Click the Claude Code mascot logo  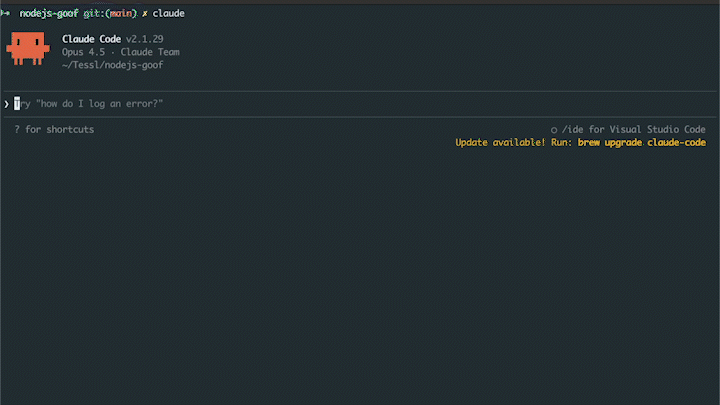coord(28,48)
